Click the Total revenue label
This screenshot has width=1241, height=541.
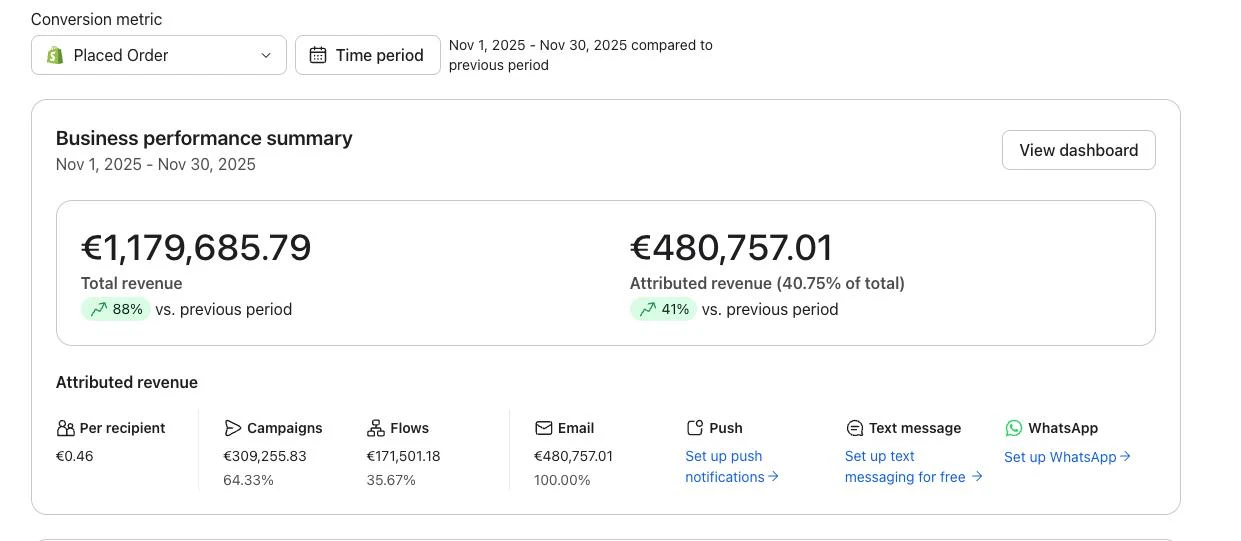tap(131, 283)
